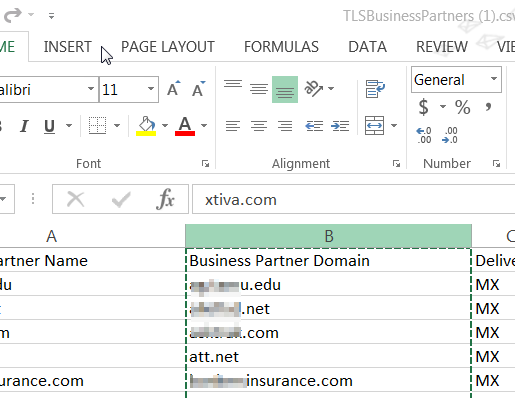The height and width of the screenshot is (398, 515).
Task: Toggle Wrap Text
Action: (375, 89)
